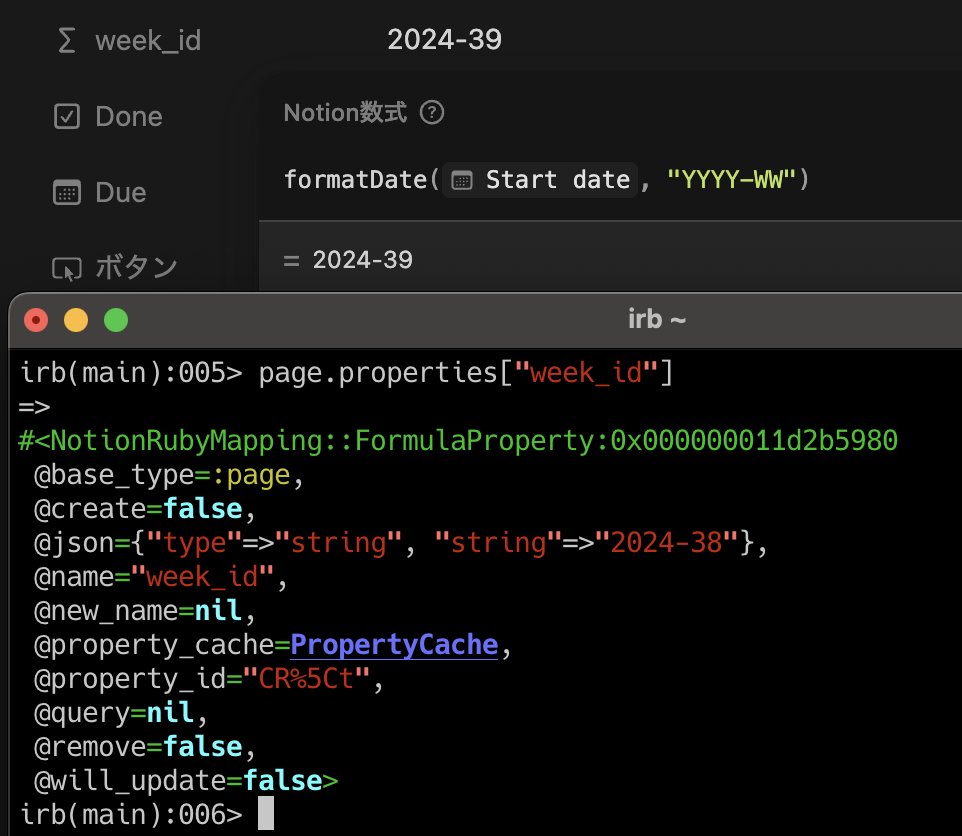Click the formula result = 2024-39
This screenshot has height=836, width=962.
coord(348,260)
